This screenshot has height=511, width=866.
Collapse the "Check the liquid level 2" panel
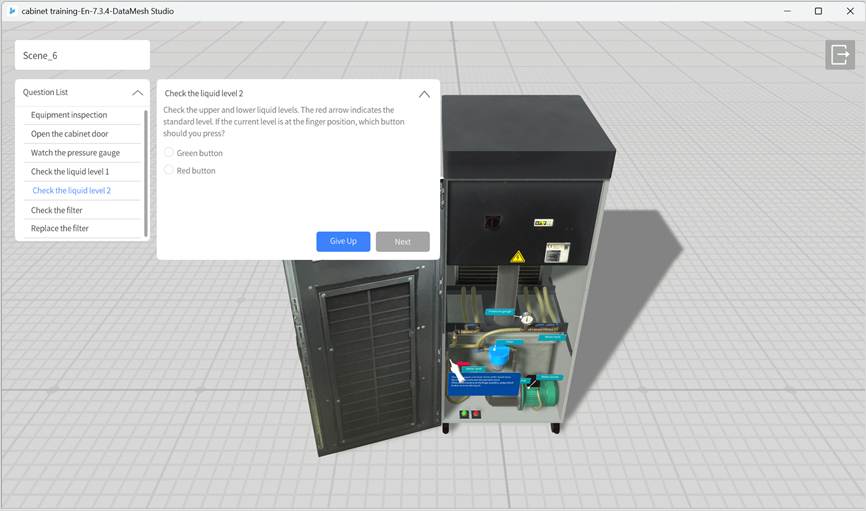click(424, 94)
